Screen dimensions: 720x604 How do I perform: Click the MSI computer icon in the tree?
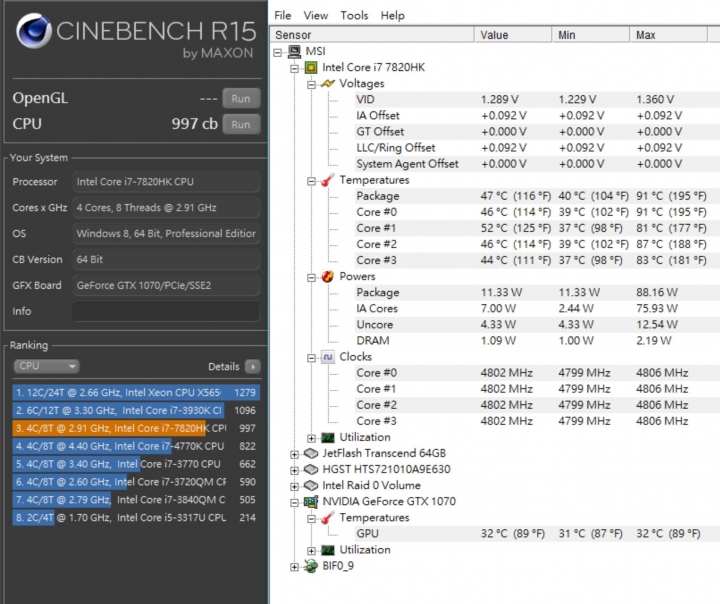click(x=294, y=51)
